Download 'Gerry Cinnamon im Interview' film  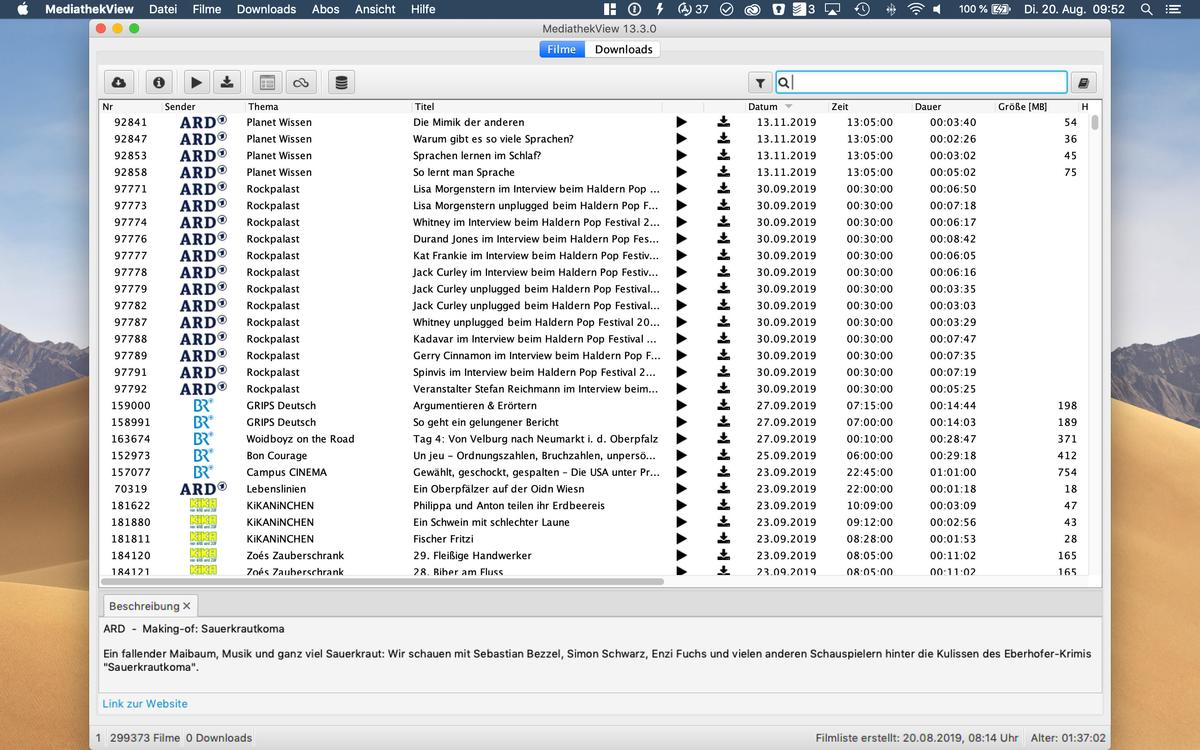[724, 355]
